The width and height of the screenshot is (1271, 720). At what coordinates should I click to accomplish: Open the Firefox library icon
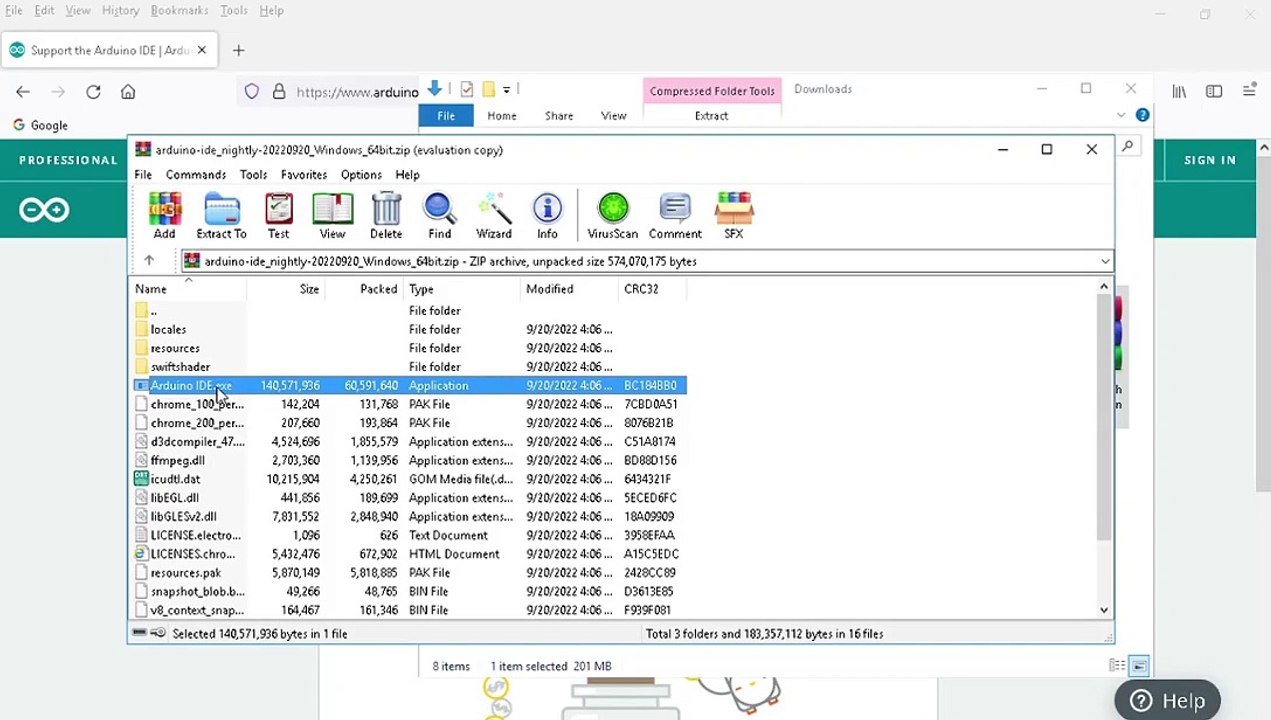tap(1179, 92)
